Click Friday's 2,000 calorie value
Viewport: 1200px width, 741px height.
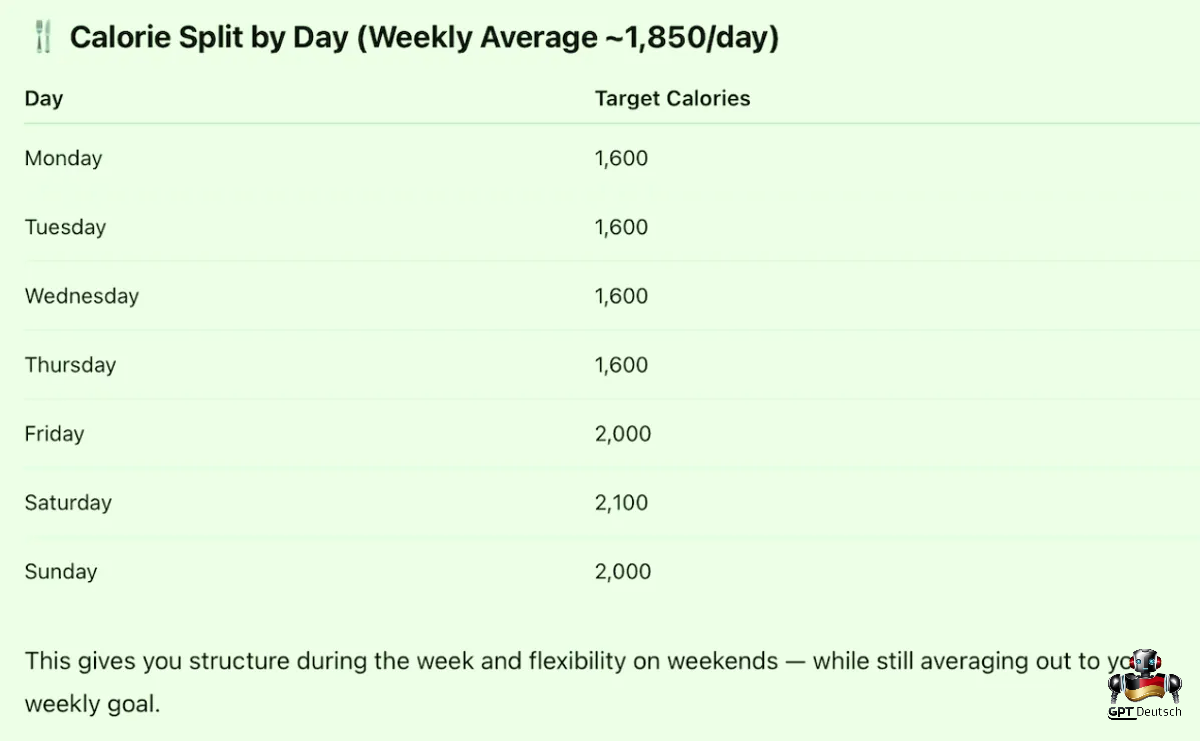tap(623, 434)
